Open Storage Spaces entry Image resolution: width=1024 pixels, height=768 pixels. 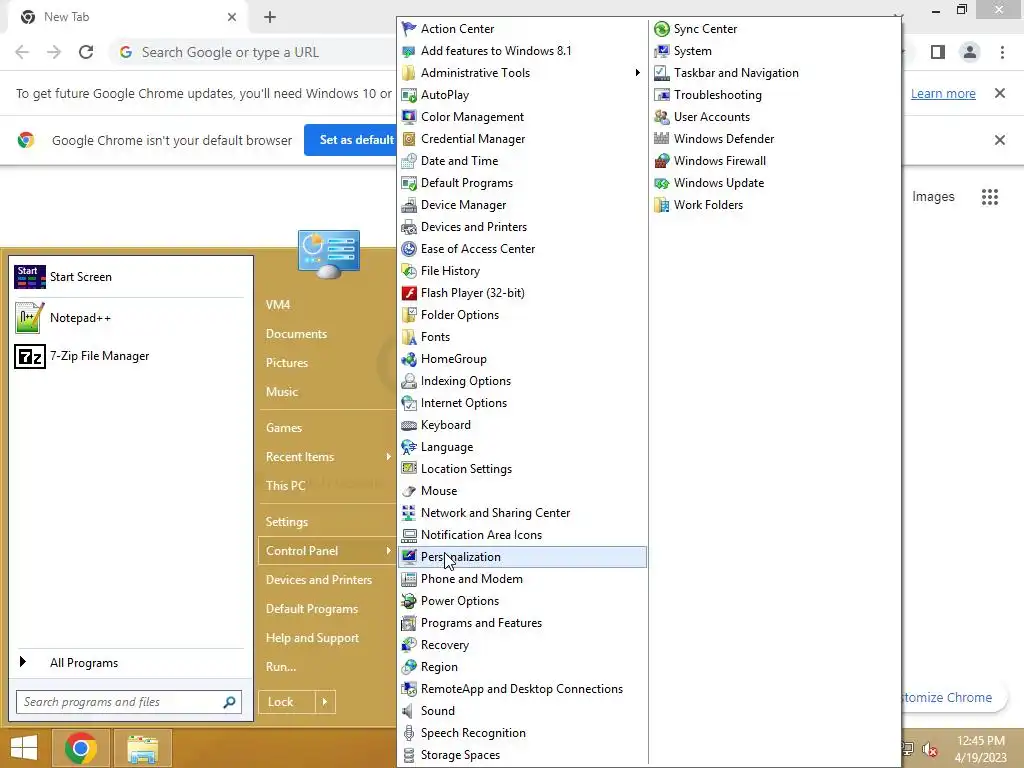pos(522,755)
